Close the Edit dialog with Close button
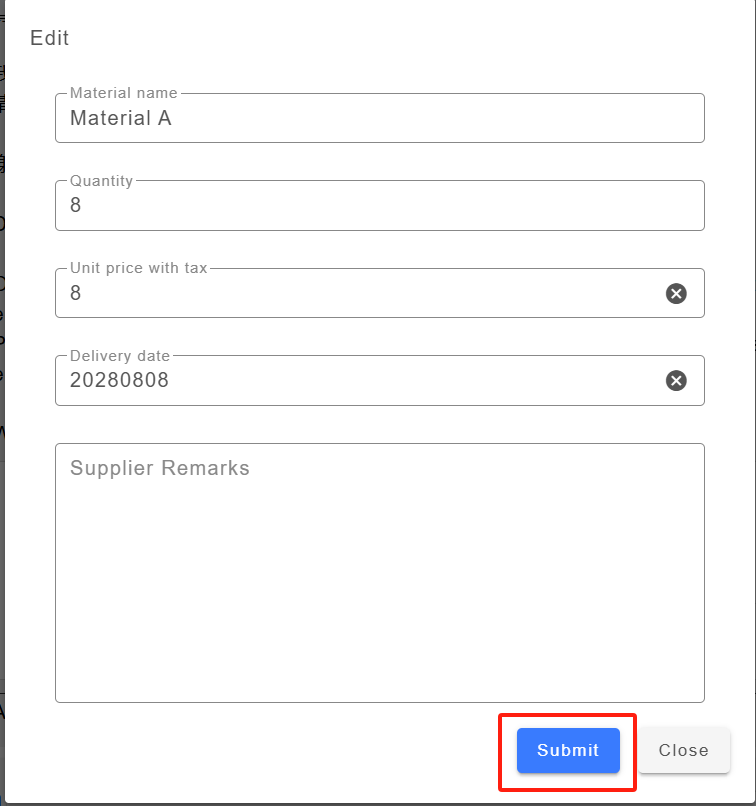This screenshot has height=806, width=756. pos(684,751)
